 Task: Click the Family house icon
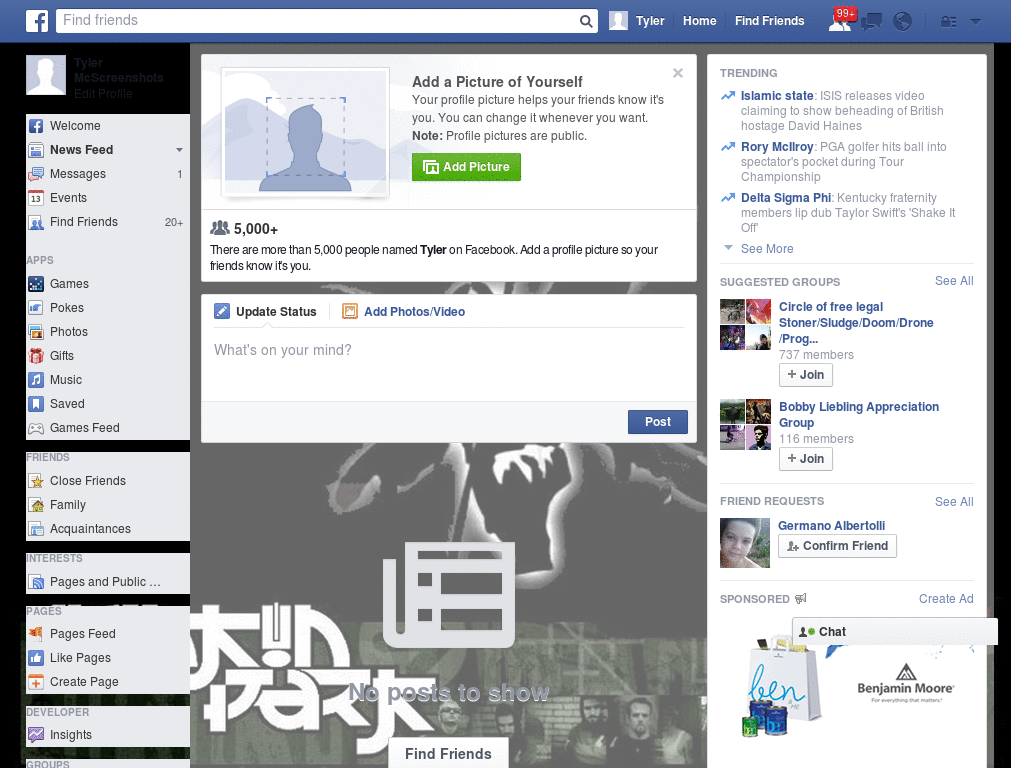(x=36, y=505)
